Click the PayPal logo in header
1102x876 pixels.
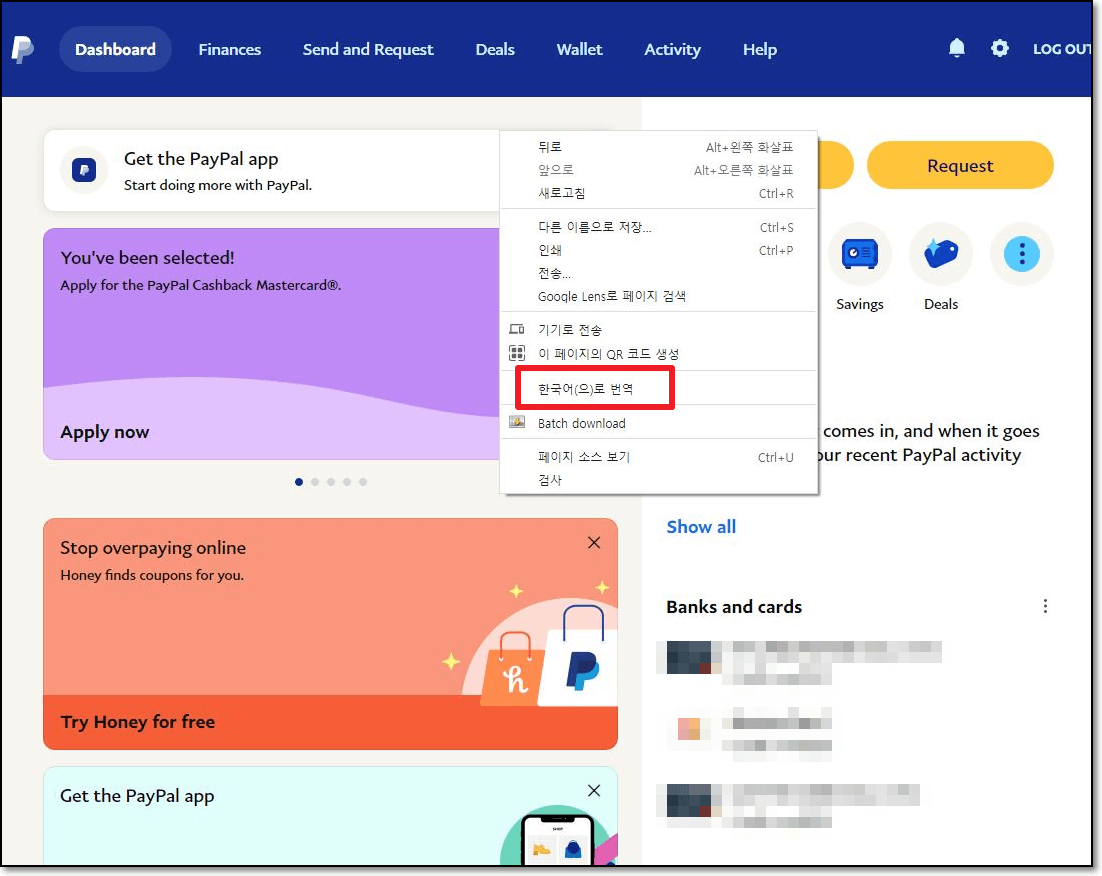pyautogui.click(x=22, y=49)
